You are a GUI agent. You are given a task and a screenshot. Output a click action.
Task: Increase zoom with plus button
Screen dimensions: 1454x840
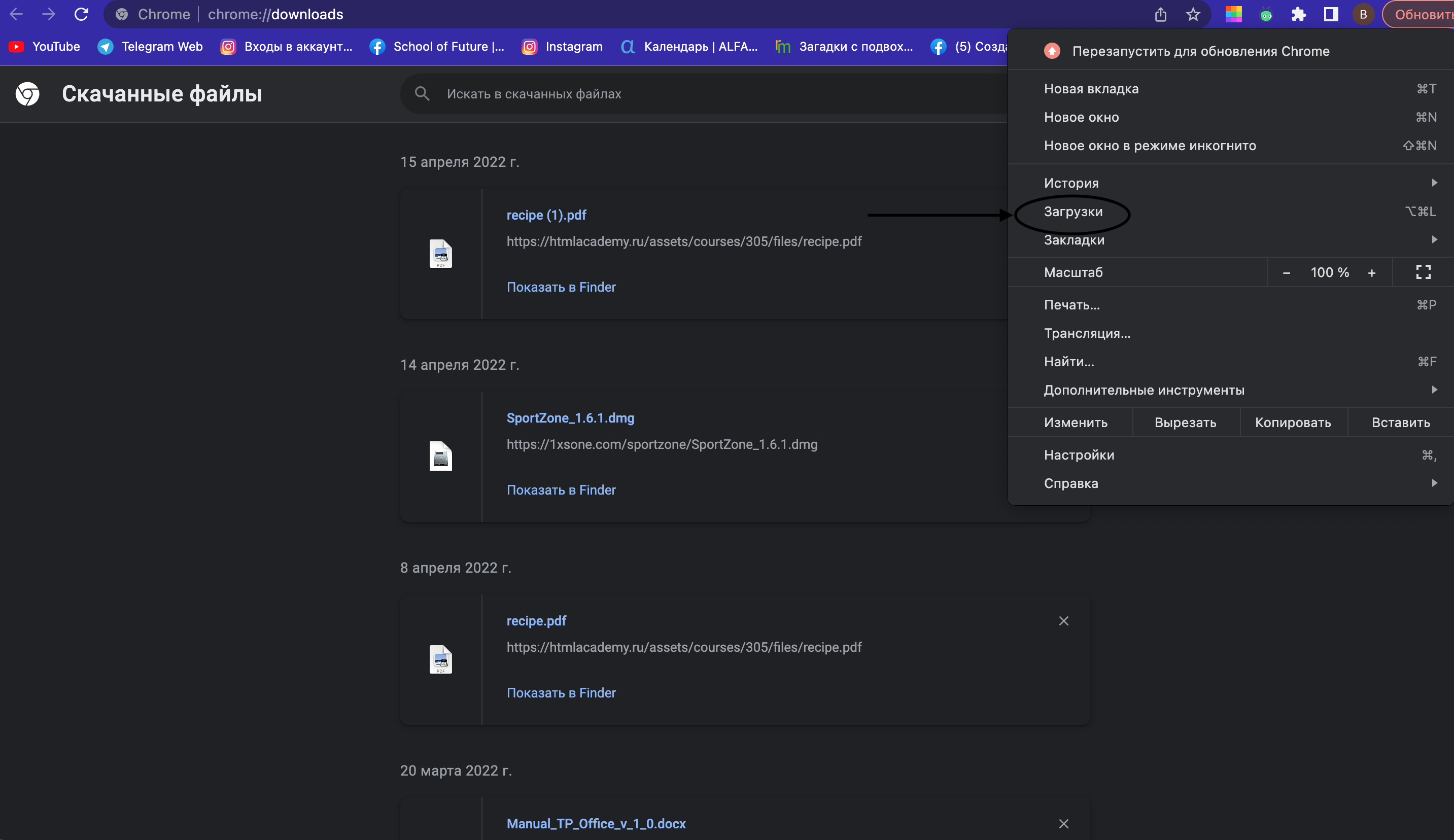(1371, 273)
